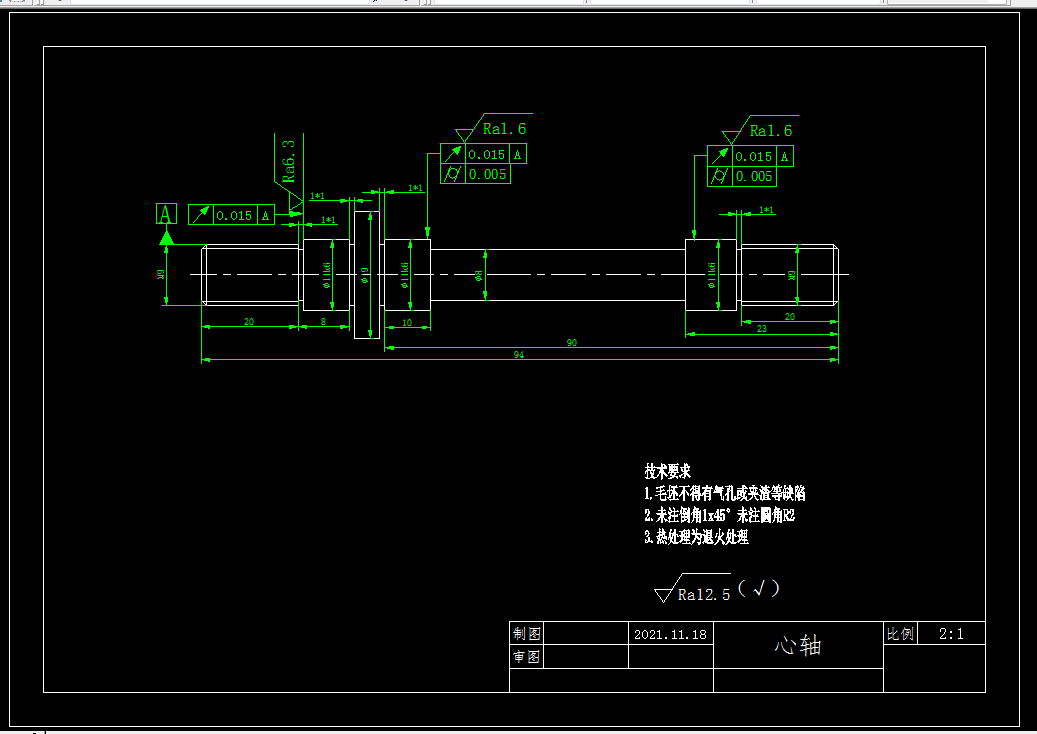Click the 比例 label cell
Image resolution: width=1037 pixels, height=734 pixels.
click(x=900, y=633)
